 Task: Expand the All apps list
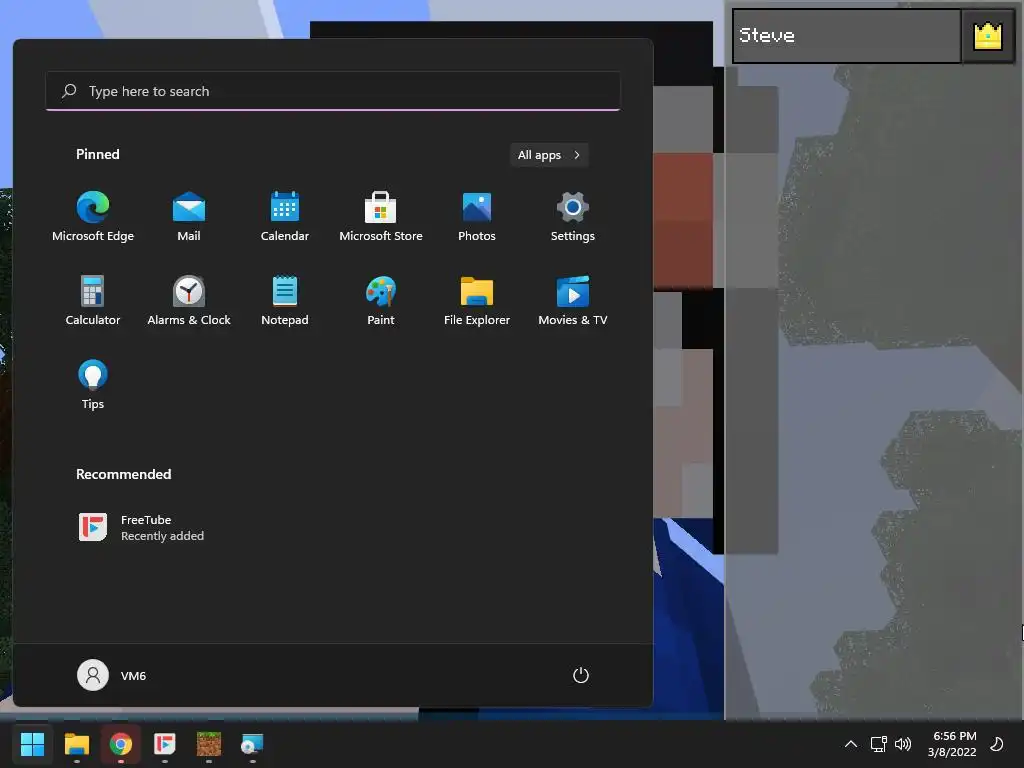(549, 155)
